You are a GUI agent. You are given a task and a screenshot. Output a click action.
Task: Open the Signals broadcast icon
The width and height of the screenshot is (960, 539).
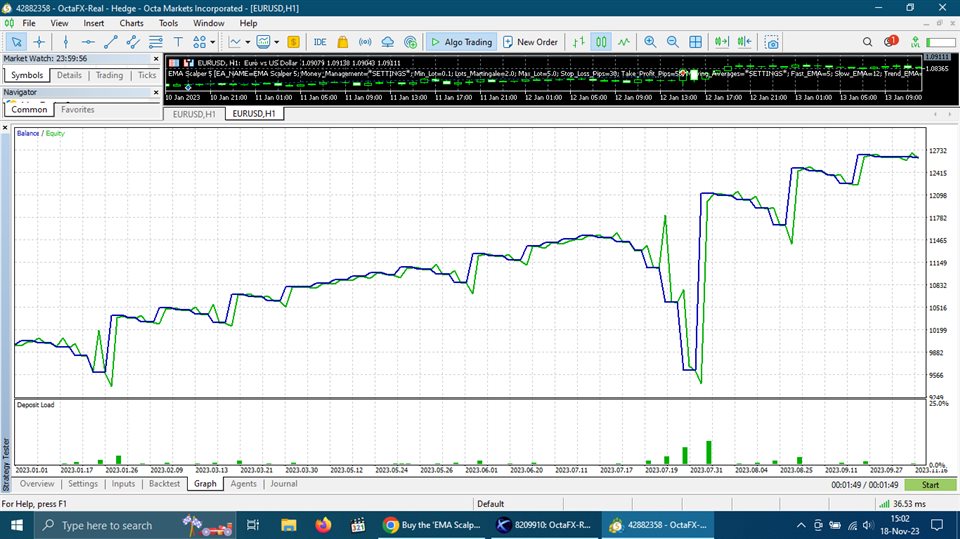coord(365,42)
